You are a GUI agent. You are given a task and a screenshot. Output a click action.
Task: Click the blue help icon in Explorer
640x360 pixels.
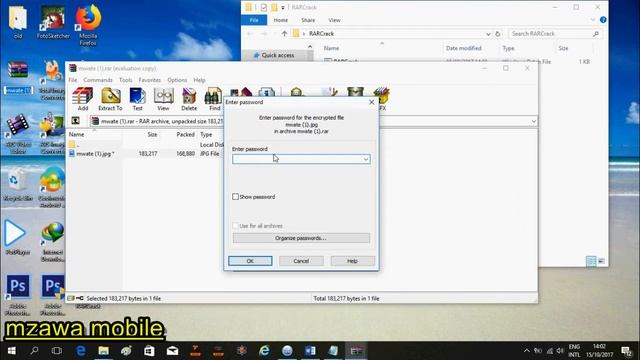(603, 20)
